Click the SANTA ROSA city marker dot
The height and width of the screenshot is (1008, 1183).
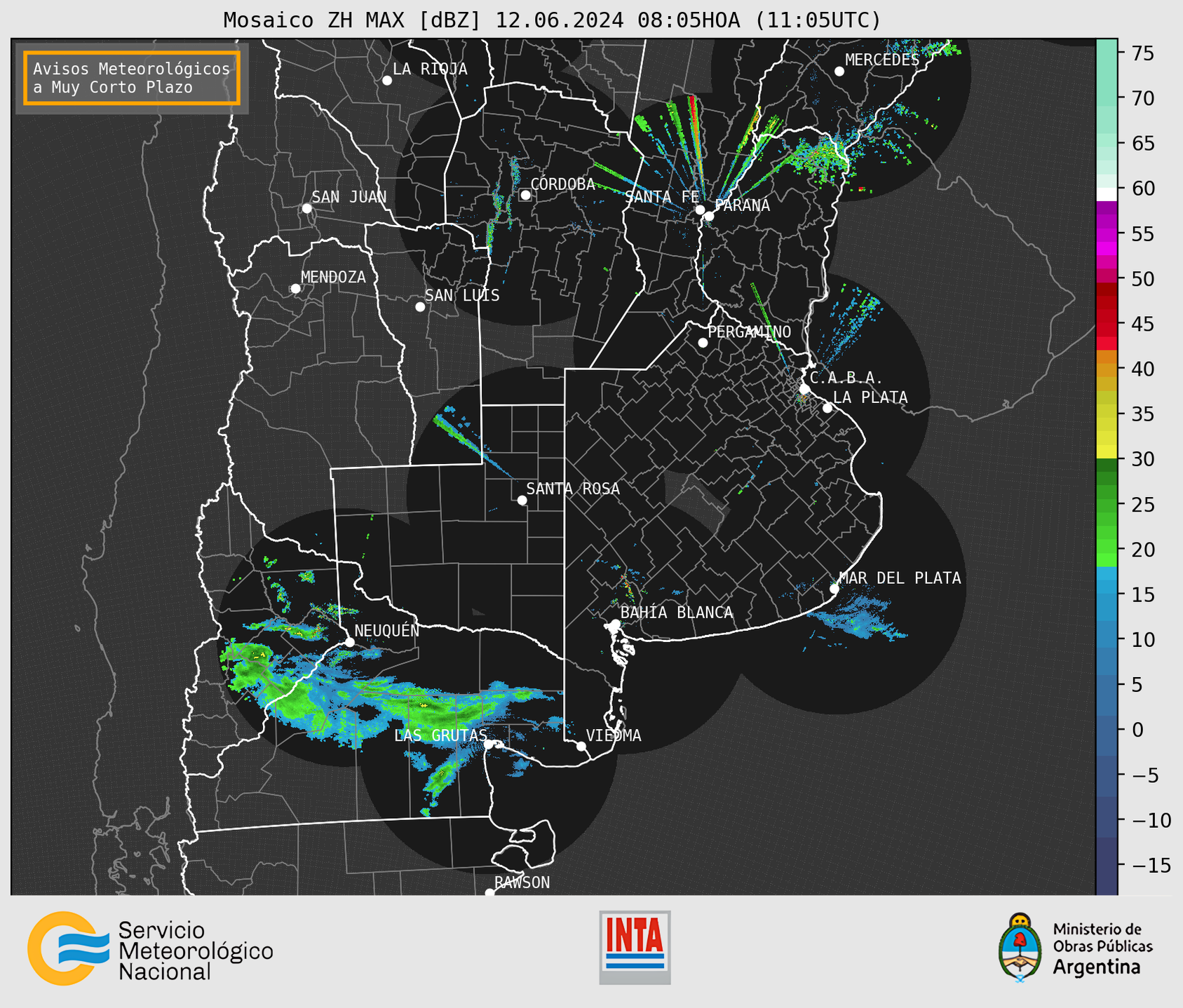click(522, 500)
